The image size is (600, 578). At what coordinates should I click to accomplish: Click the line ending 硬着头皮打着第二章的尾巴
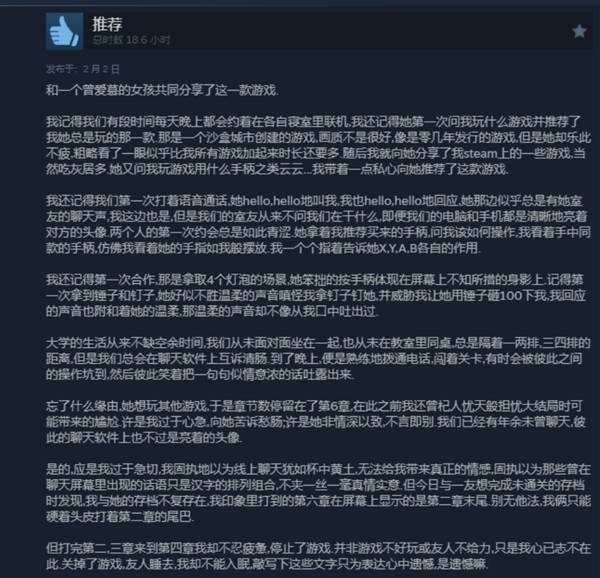click(x=120, y=517)
